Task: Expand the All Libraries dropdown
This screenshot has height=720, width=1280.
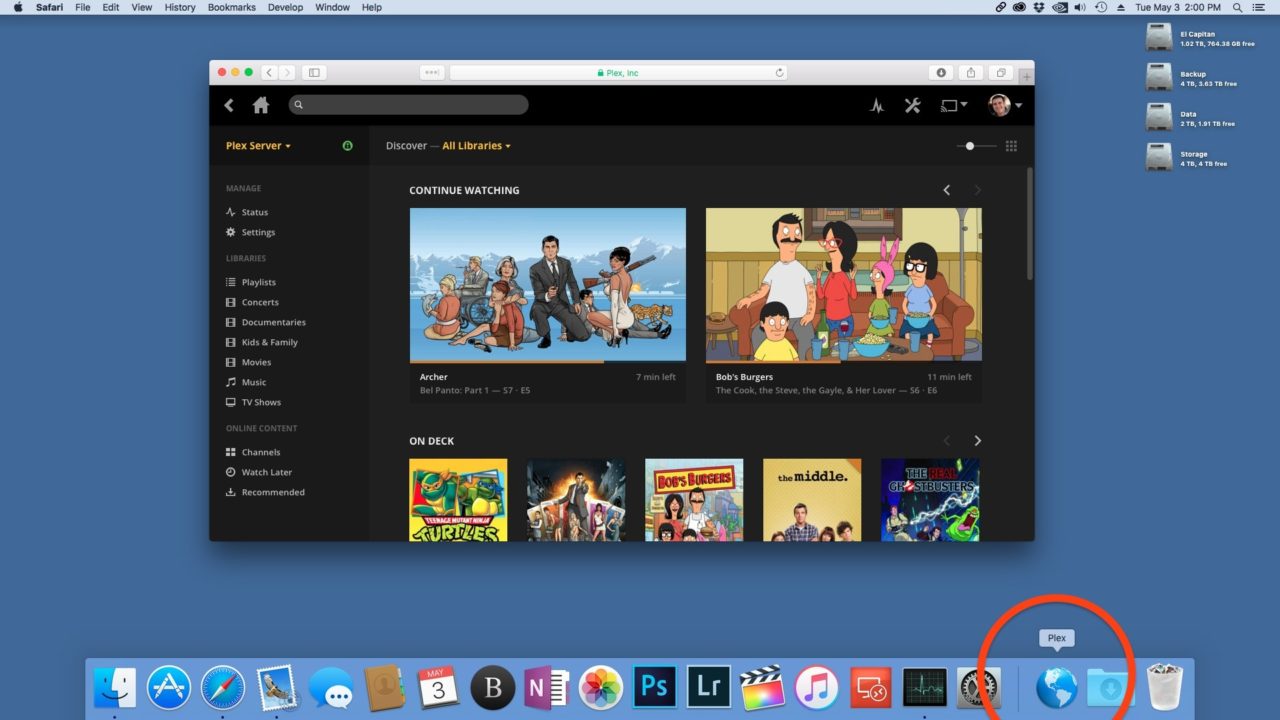Action: tap(476, 146)
